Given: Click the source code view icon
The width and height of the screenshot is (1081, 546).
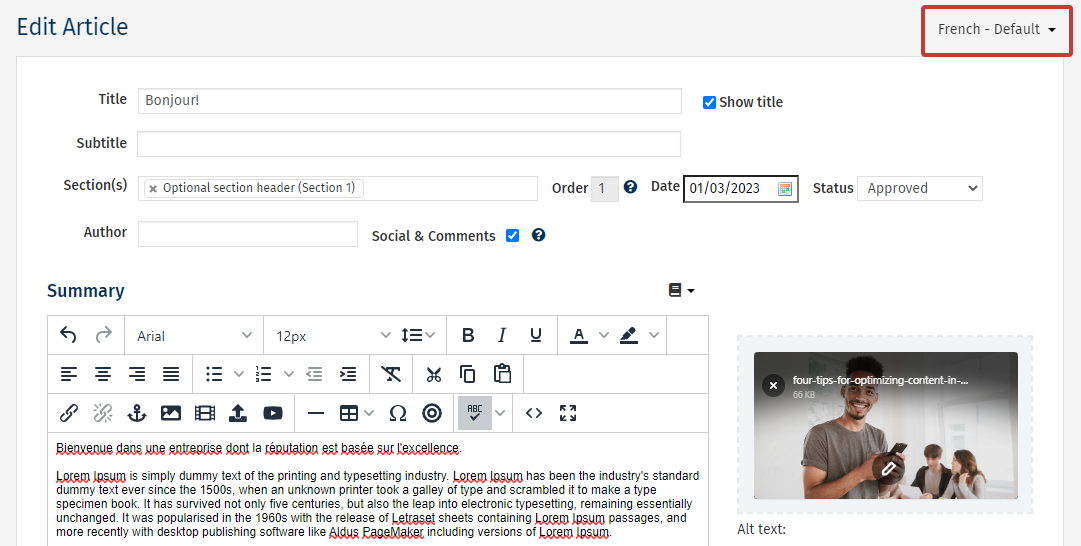Looking at the screenshot, I should [x=534, y=413].
